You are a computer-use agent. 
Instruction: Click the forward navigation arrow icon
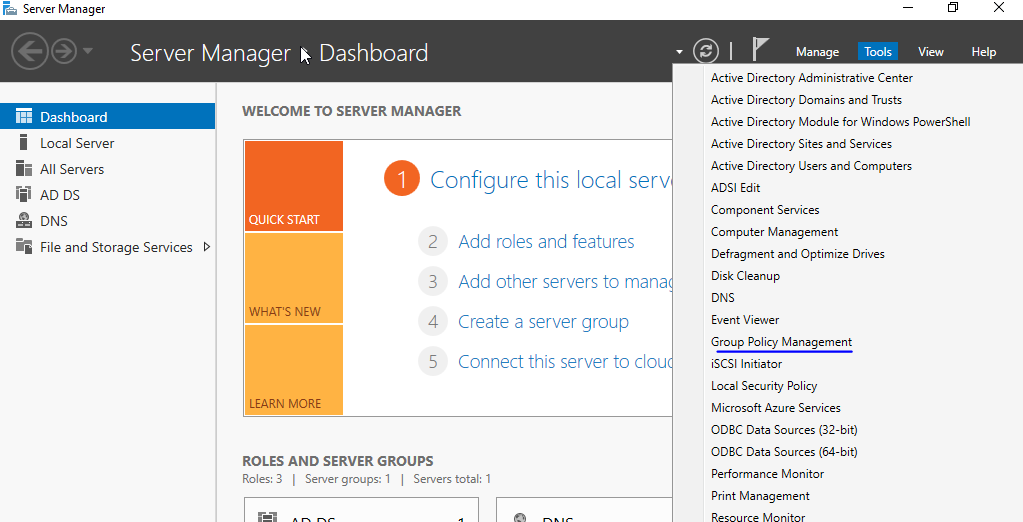tap(64, 51)
